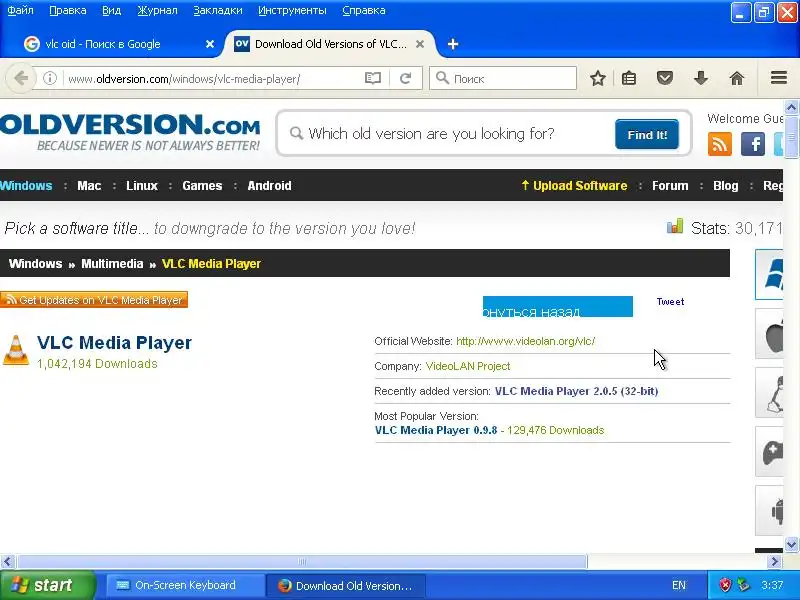Select the Linux penguin icon in sidebar

769,393
